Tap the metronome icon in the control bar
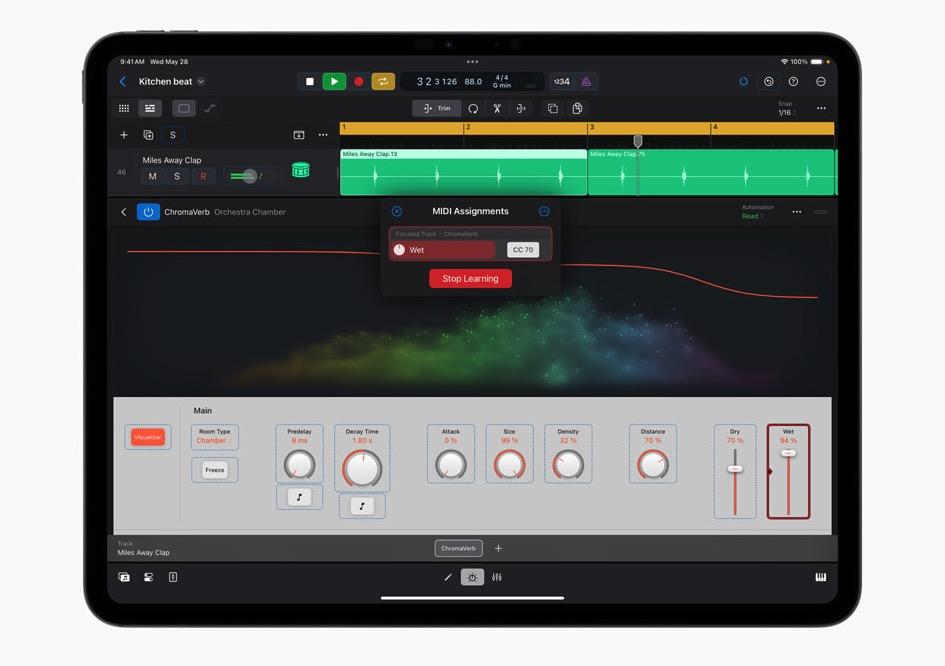Viewport: 945px width, 666px height. (586, 82)
